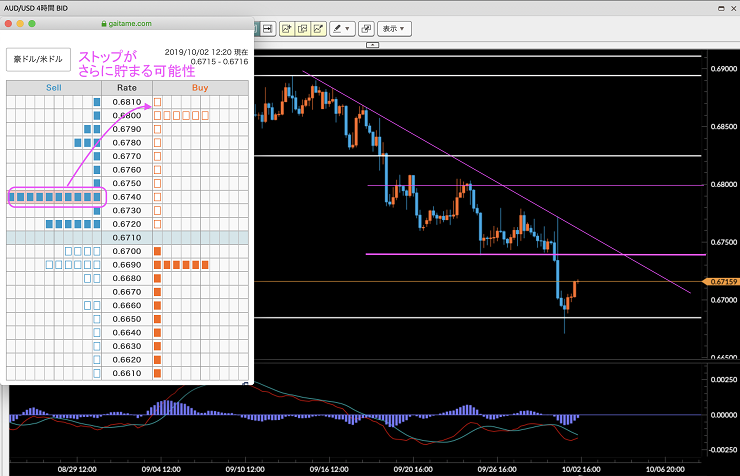Click the chart edit pencil icon
The width and height of the screenshot is (740, 476).
(319, 29)
